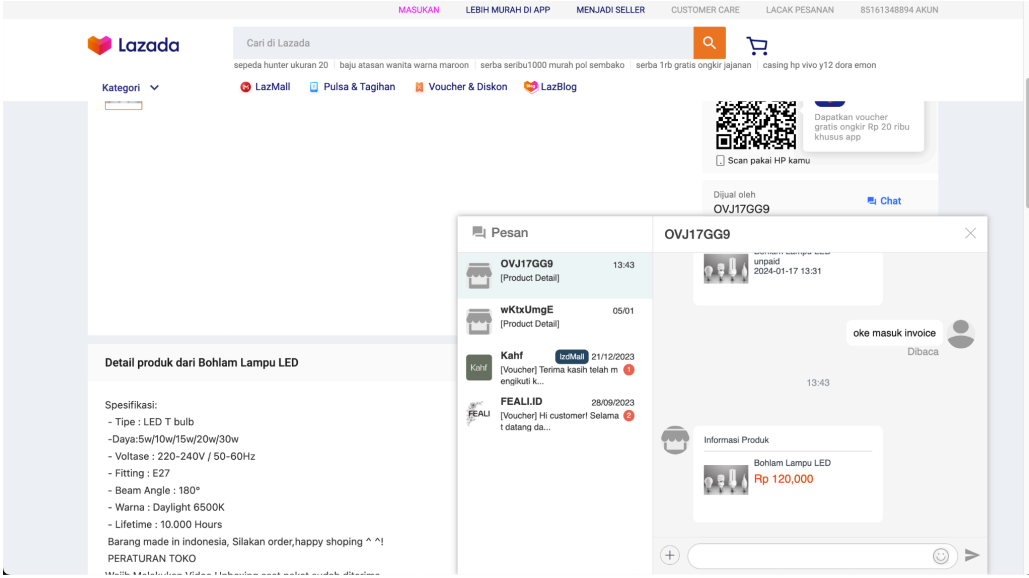Open the emoji smiley picker

click(940, 556)
